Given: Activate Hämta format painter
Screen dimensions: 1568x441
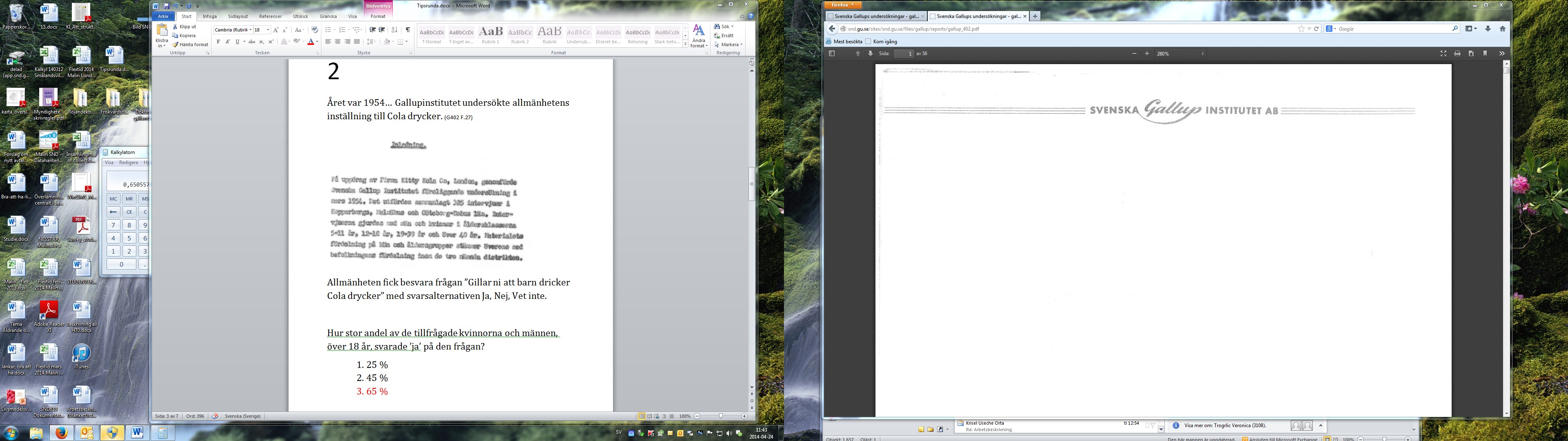Looking at the screenshot, I should [191, 45].
